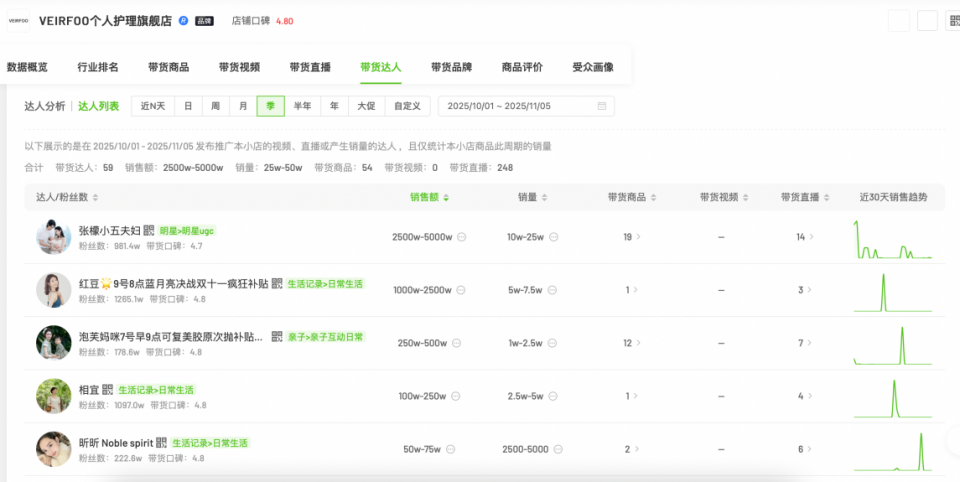Switch to the 带货商品 tab
The width and height of the screenshot is (960, 482).
168,67
